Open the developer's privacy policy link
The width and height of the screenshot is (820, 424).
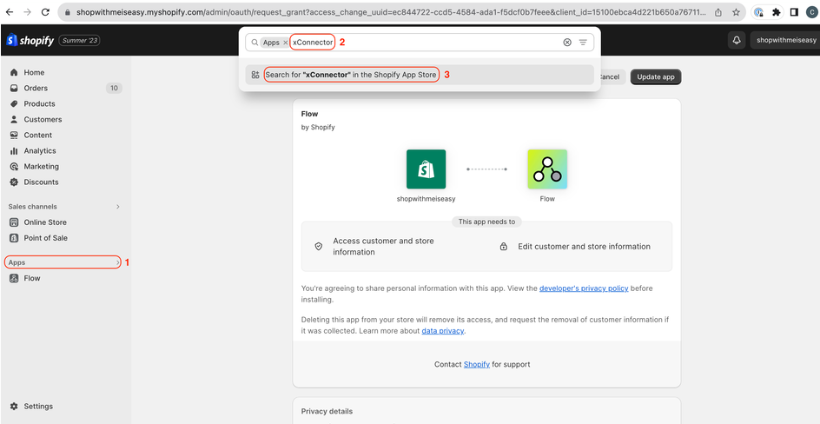[584, 288]
